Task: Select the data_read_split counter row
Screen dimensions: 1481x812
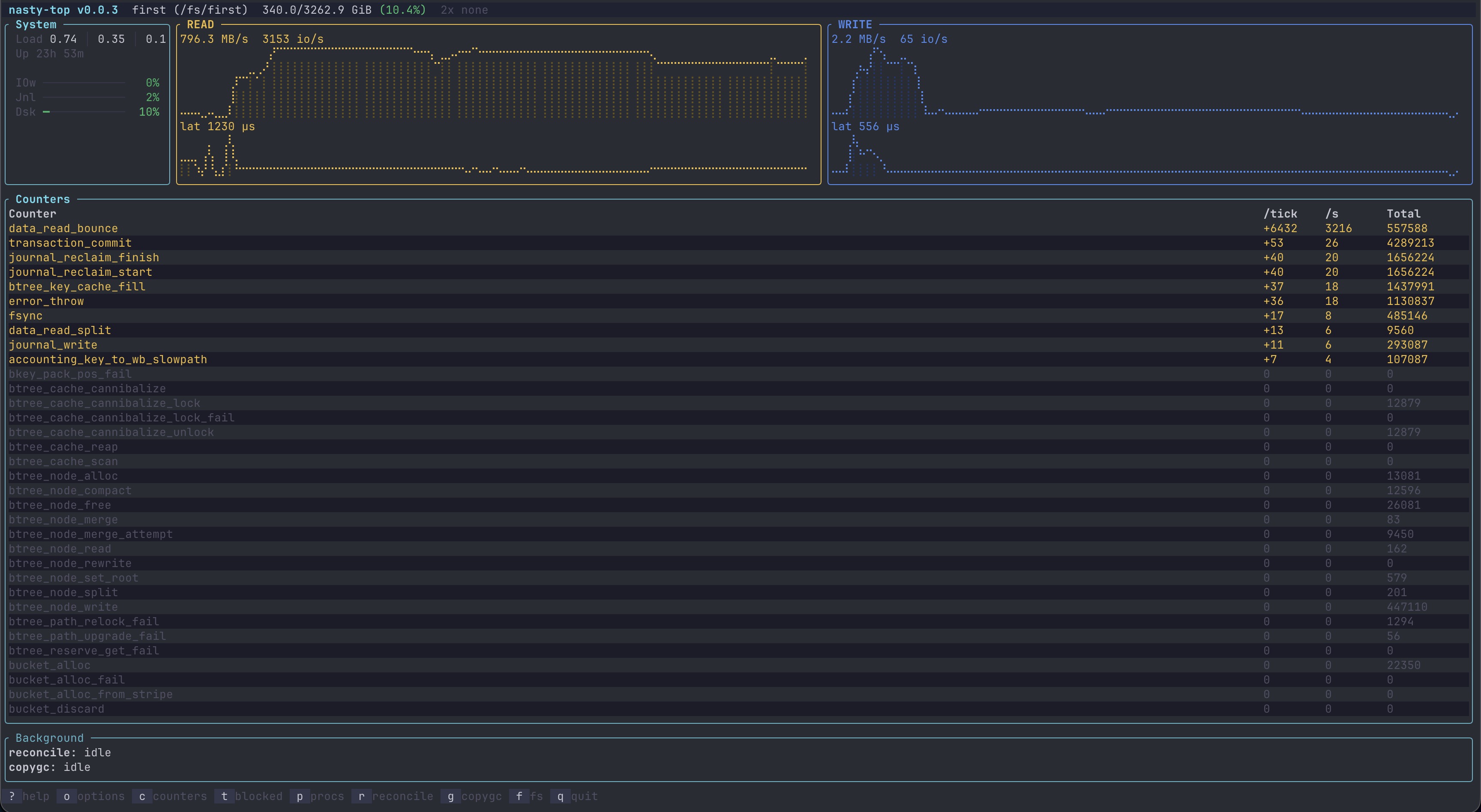Action: click(x=738, y=331)
